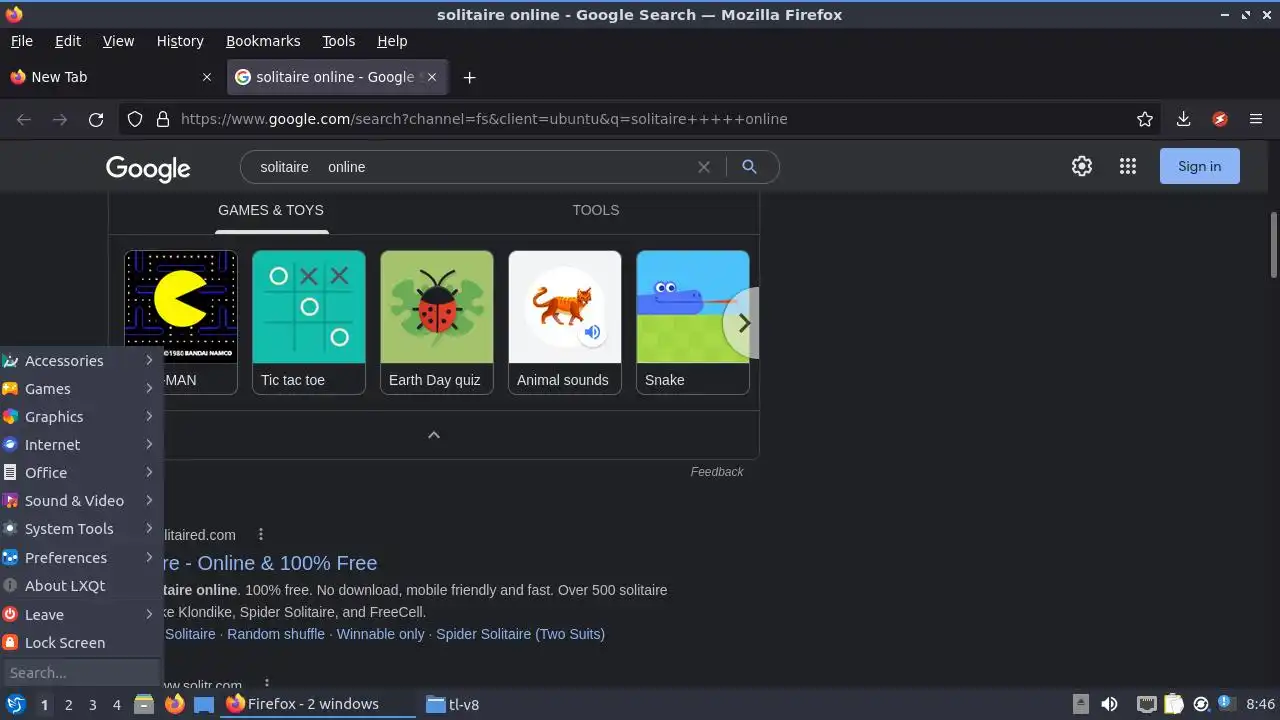Click the show desktop icon in taskbar
The height and width of the screenshot is (720, 1280).
point(204,705)
